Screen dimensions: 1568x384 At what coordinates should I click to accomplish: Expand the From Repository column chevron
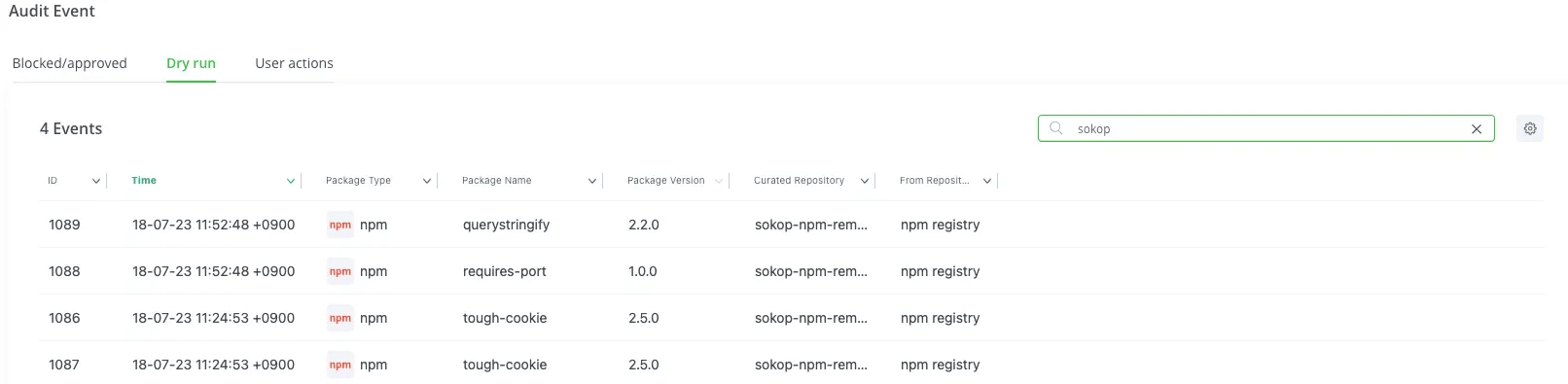pos(987,181)
